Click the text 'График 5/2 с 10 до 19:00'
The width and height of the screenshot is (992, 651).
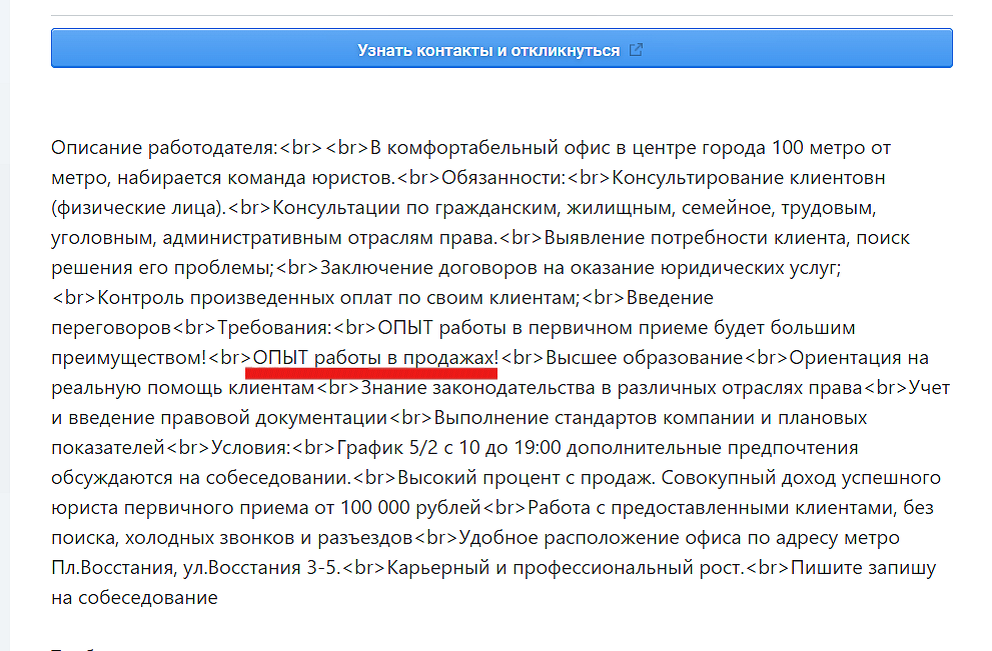(x=449, y=447)
